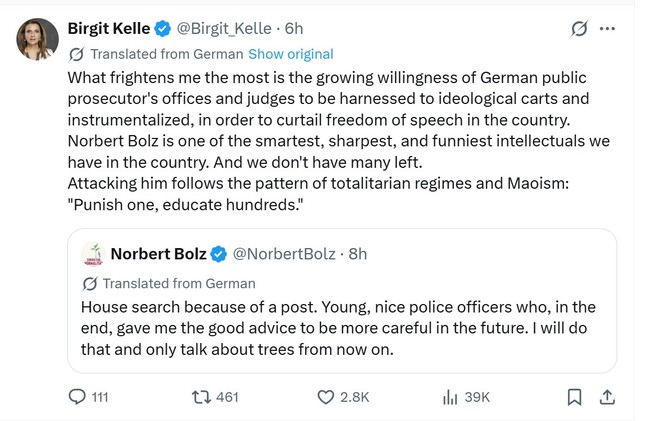
Task: Open view analytics bar chart icon
Action: 450,397
